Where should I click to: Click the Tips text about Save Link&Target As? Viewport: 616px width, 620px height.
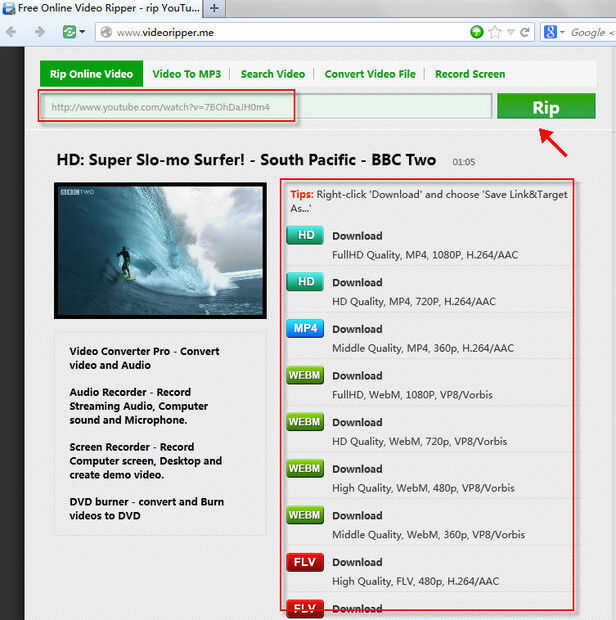click(429, 201)
